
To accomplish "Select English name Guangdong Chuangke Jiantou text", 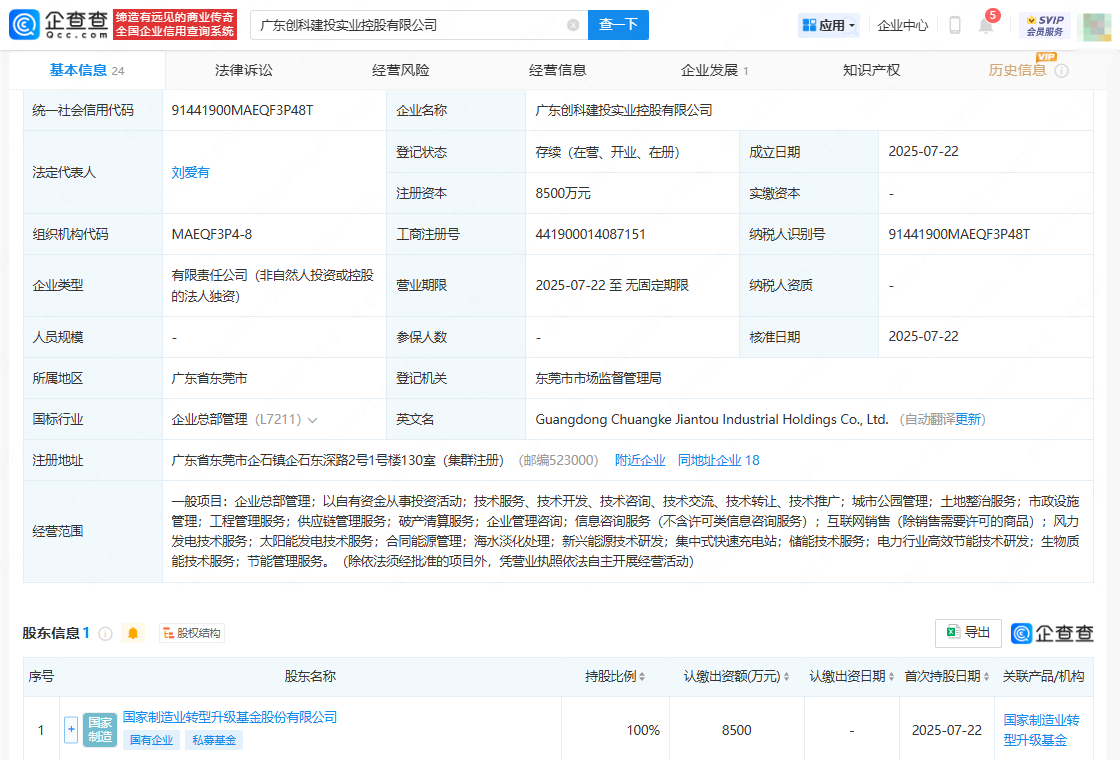I will click(712, 419).
